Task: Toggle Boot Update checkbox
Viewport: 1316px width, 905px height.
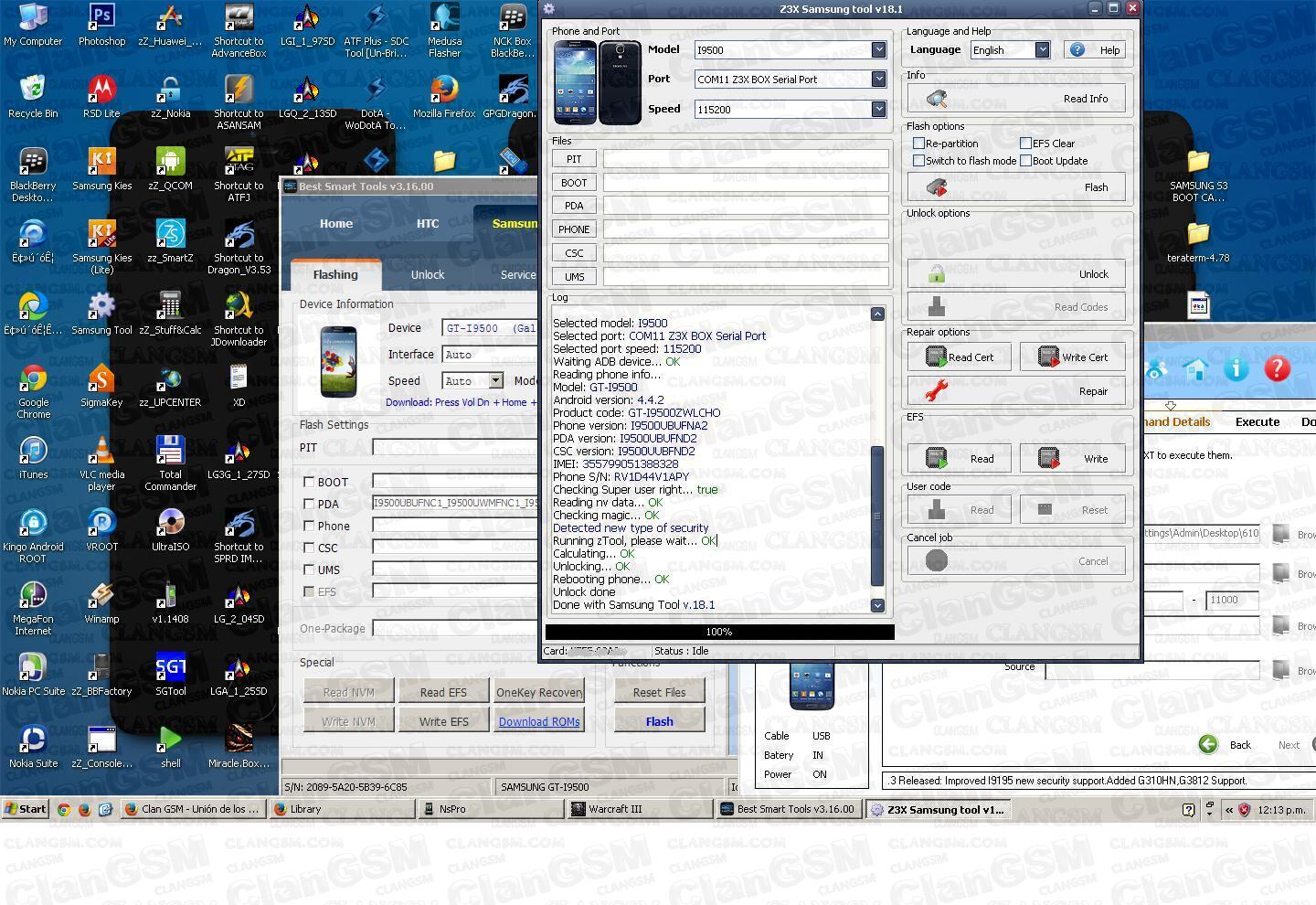Action: point(1025,161)
